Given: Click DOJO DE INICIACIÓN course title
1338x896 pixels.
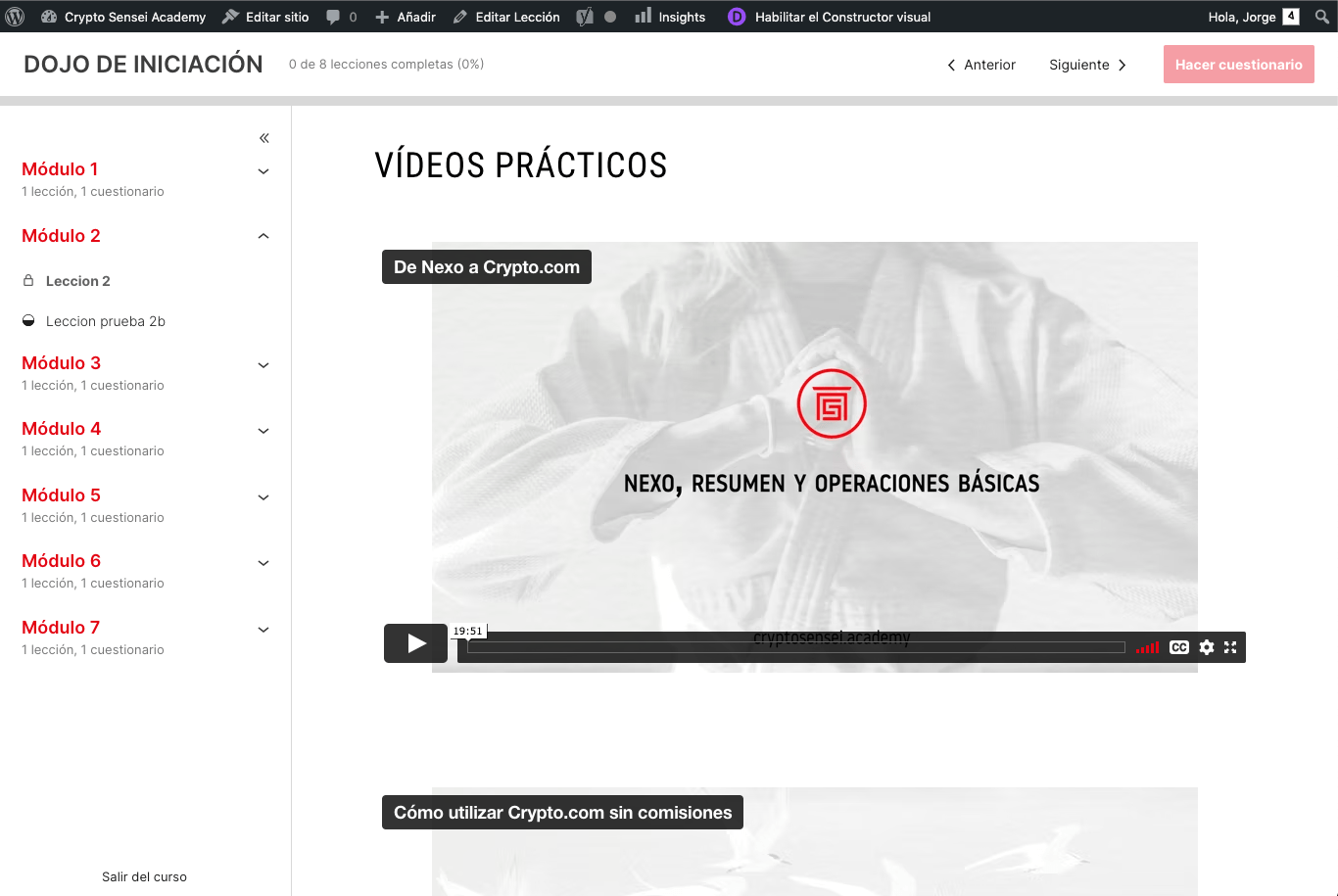Looking at the screenshot, I should tap(143, 65).
